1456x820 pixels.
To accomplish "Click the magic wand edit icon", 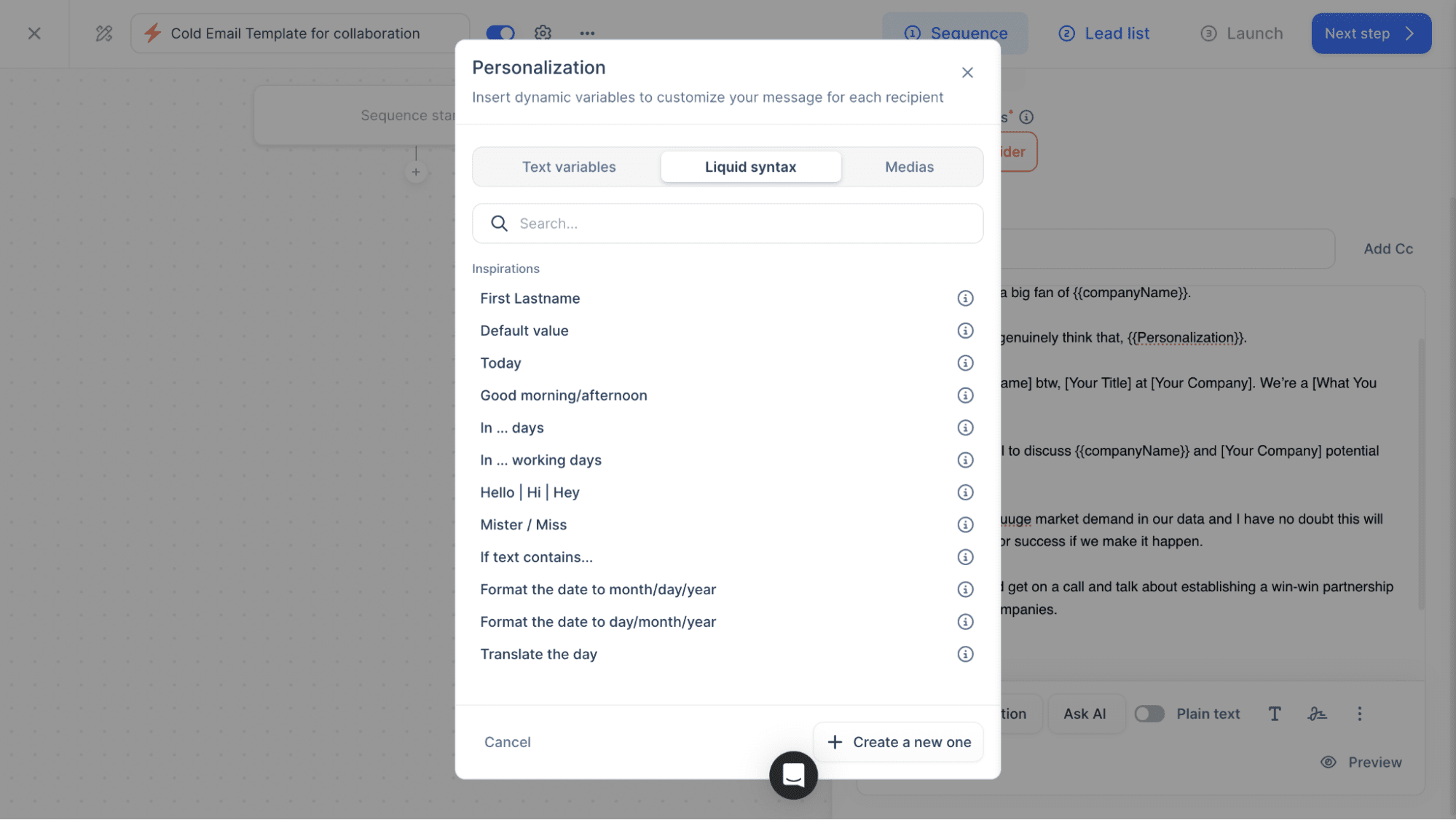I will [103, 33].
